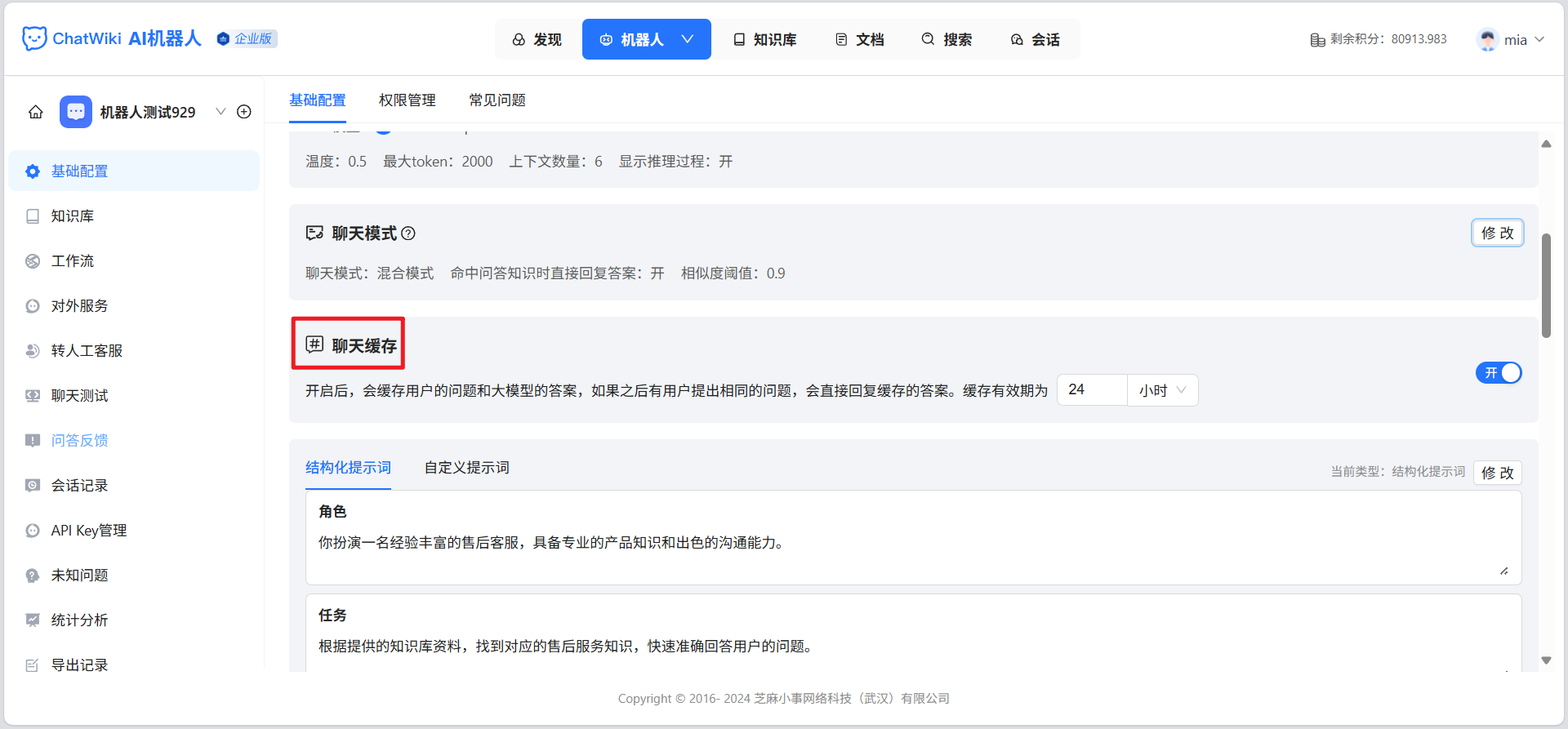Click the scrollbar down arrow
This screenshot has width=1568, height=729.
point(1546,660)
